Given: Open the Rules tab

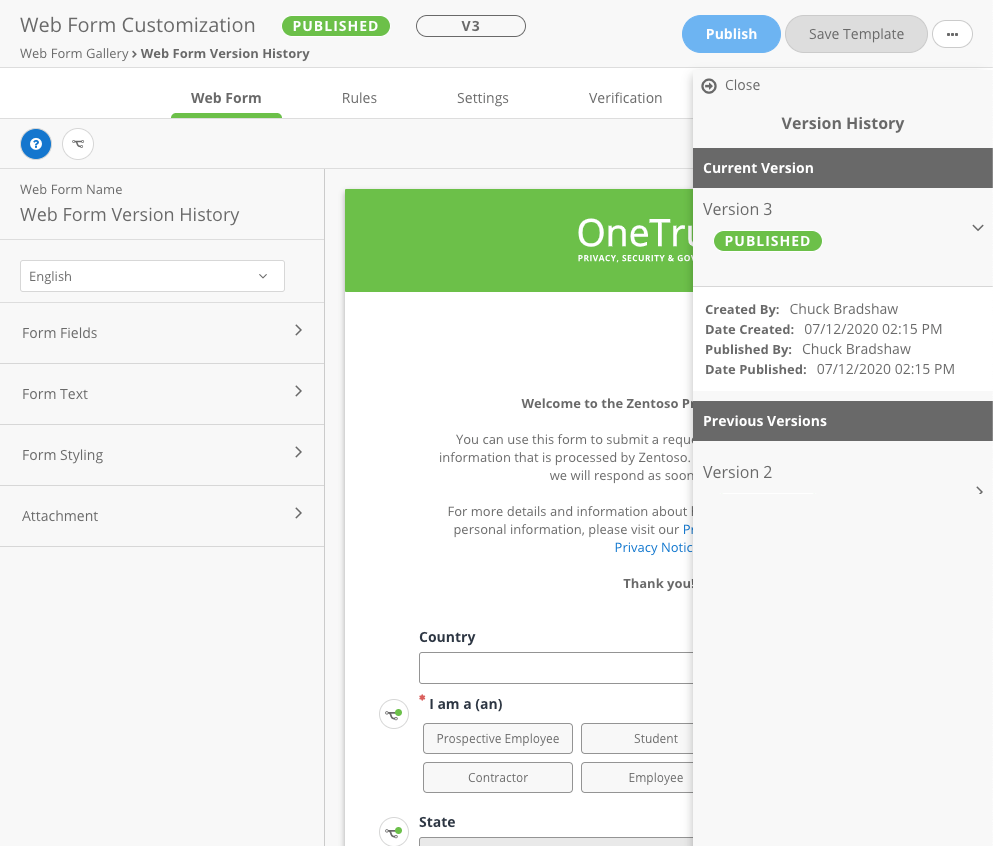Looking at the screenshot, I should click(359, 98).
